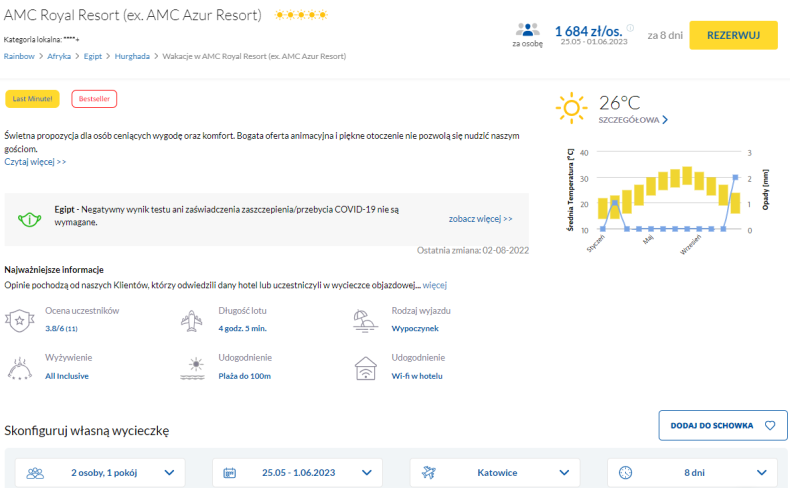Go to the Egipt breadcrumb
The width and height of the screenshot is (790, 488).
(x=93, y=56)
